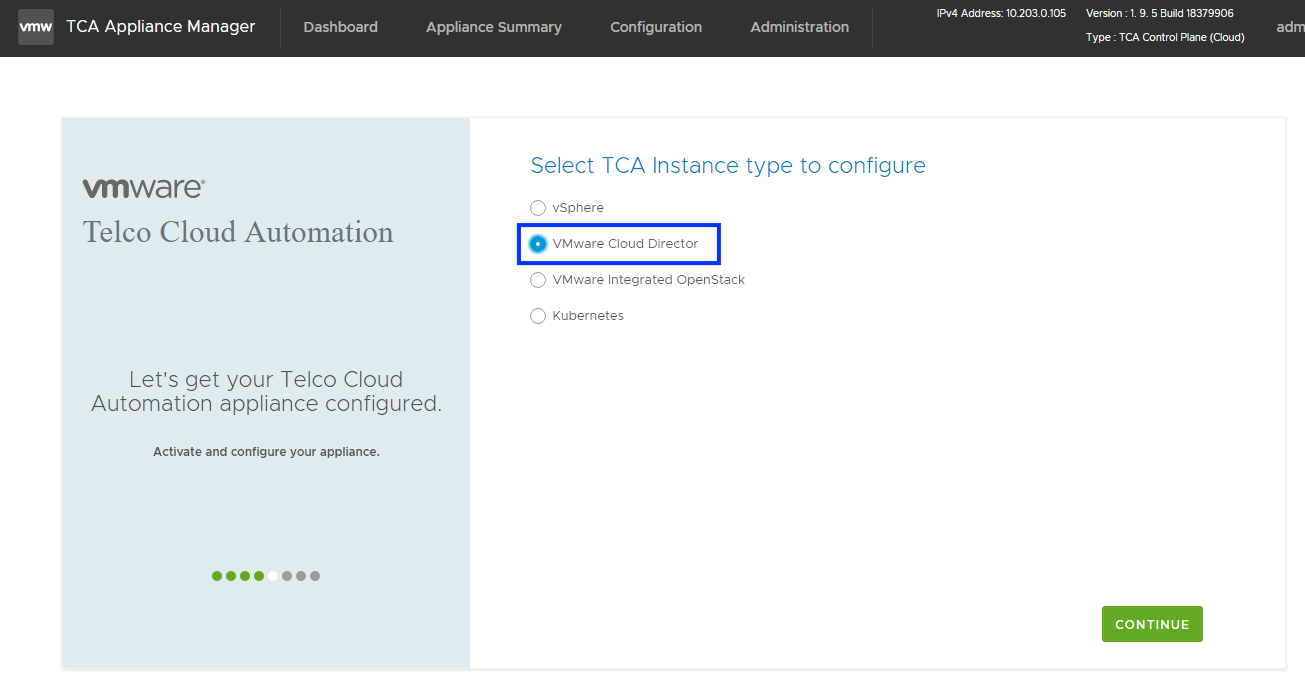Open the admin user menu in header
This screenshot has height=687, width=1305.
[x=1290, y=27]
